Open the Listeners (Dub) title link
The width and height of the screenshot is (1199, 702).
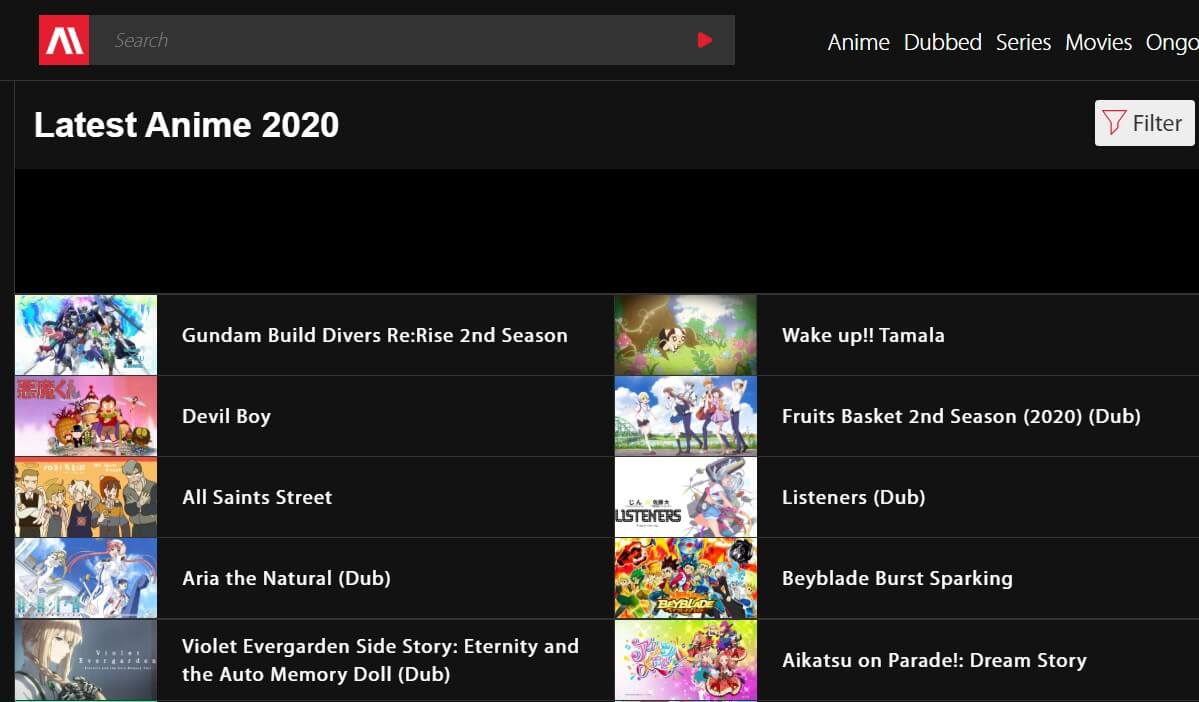[853, 497]
